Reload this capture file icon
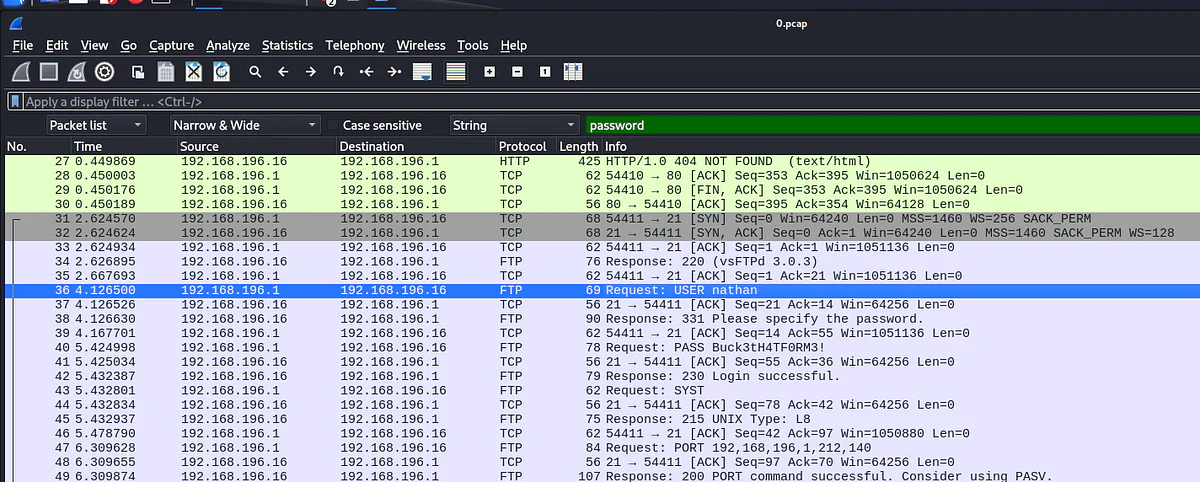The height and width of the screenshot is (482, 1200). pos(221,72)
